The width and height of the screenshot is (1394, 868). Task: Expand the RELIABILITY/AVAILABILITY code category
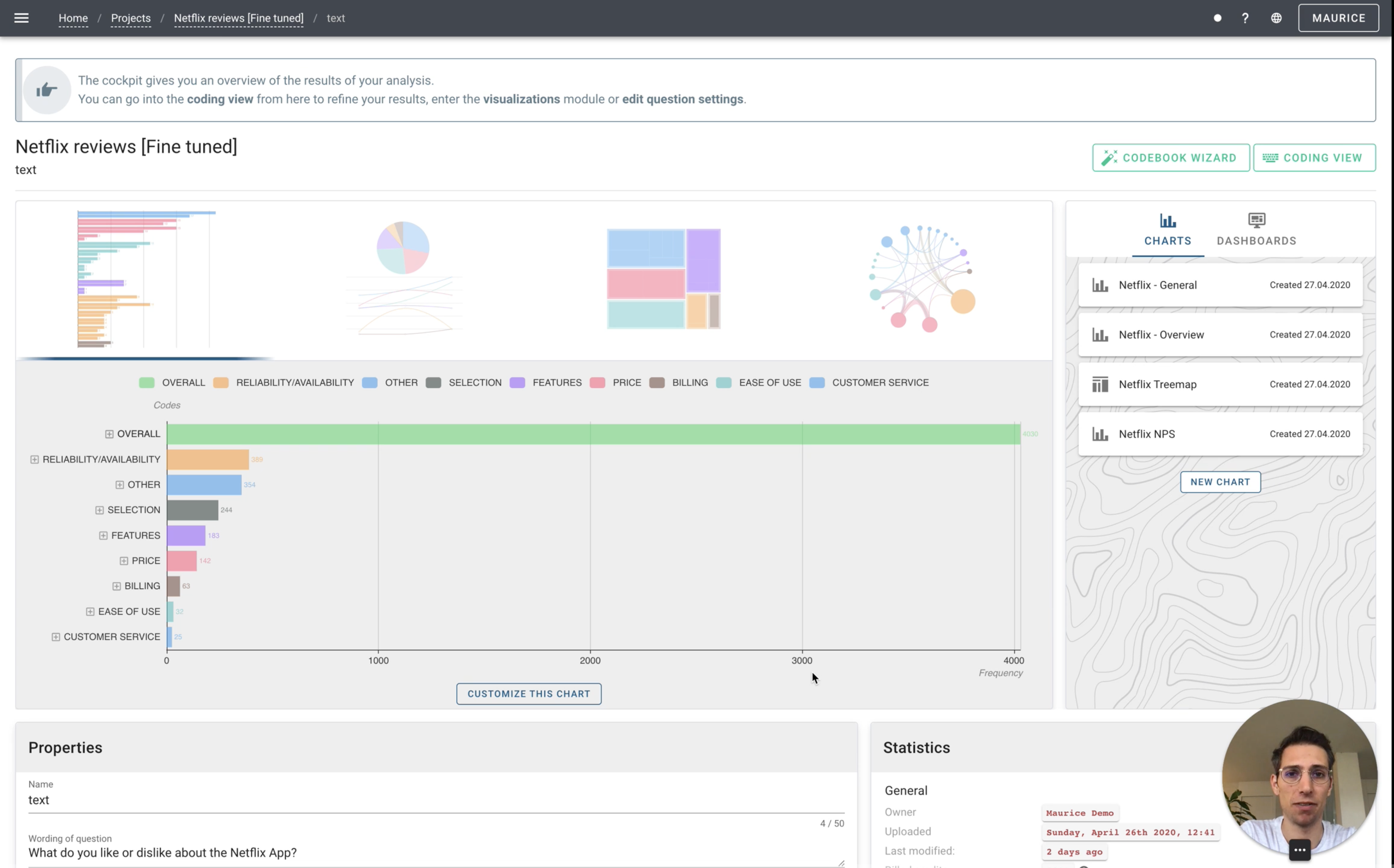(35, 459)
